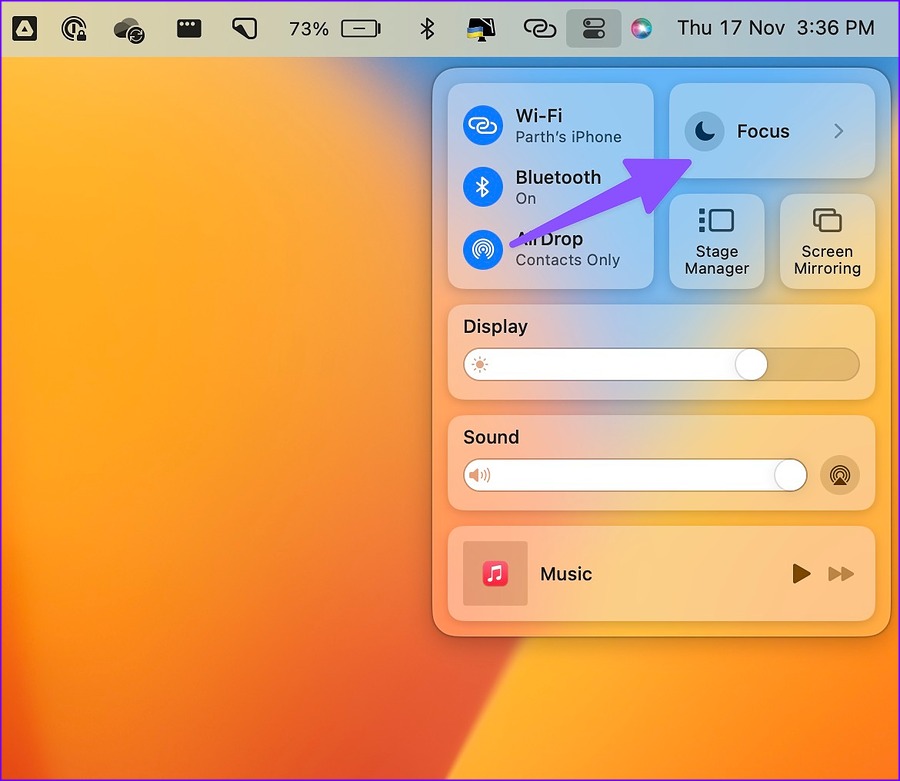Click the Bluetooth On status text
Image resolution: width=900 pixels, height=781 pixels.
tap(526, 199)
